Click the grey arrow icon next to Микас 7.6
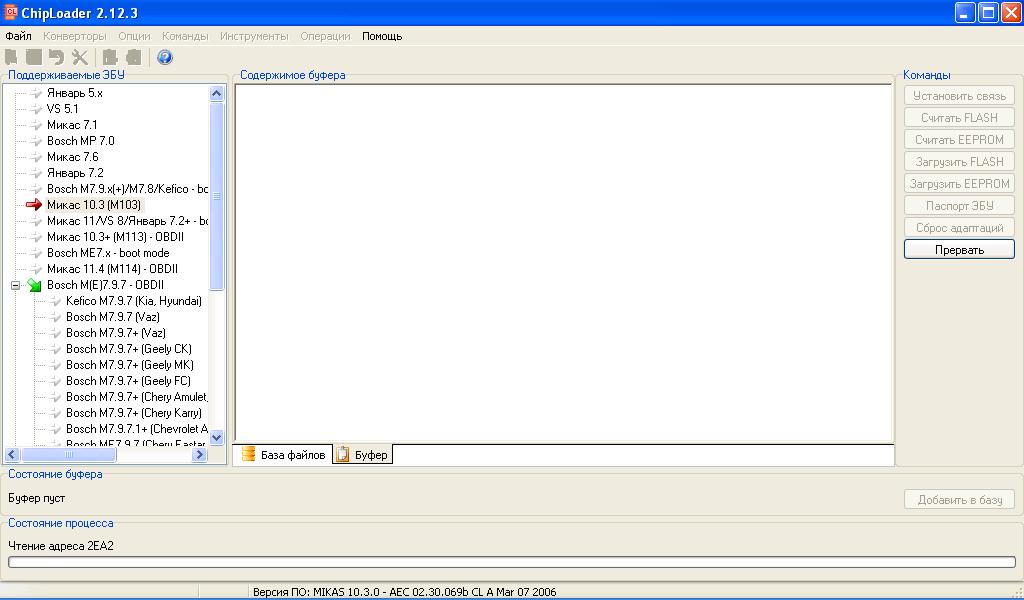This screenshot has height=600, width=1024. click(x=36, y=157)
